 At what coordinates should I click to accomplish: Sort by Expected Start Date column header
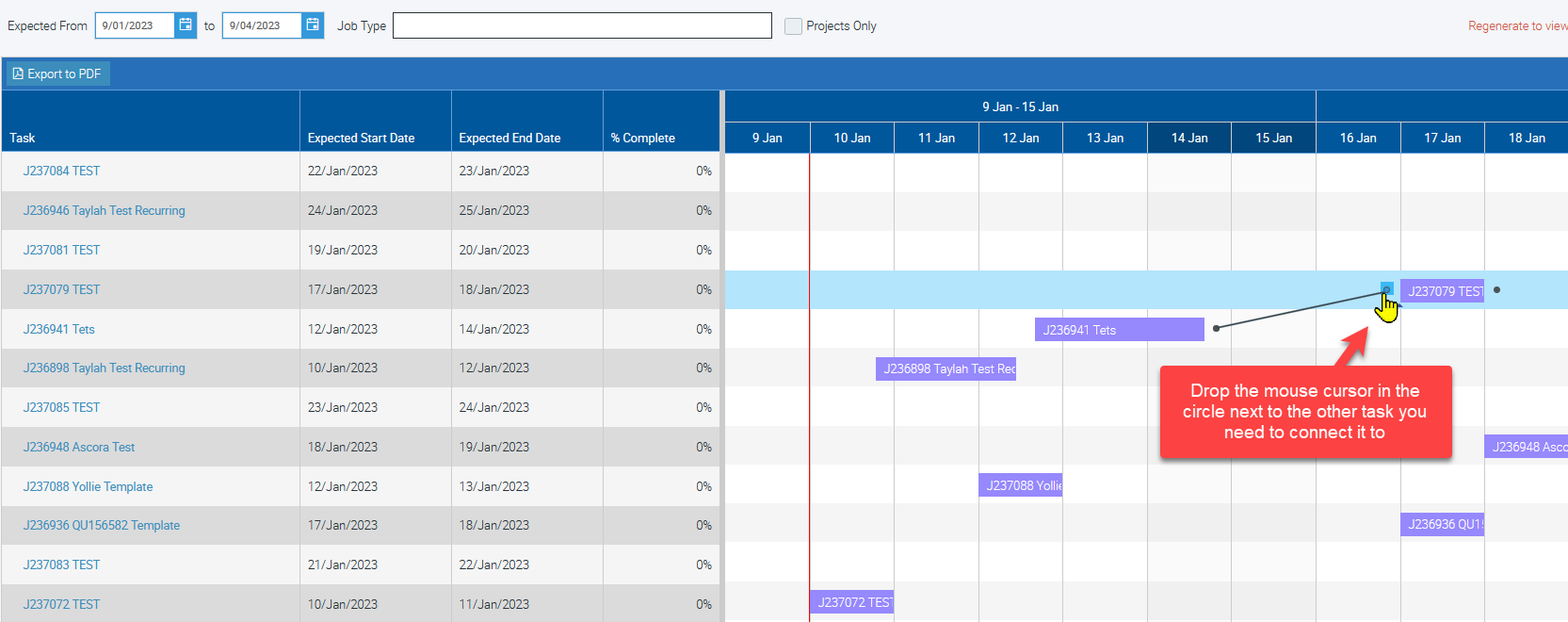pyautogui.click(x=361, y=138)
